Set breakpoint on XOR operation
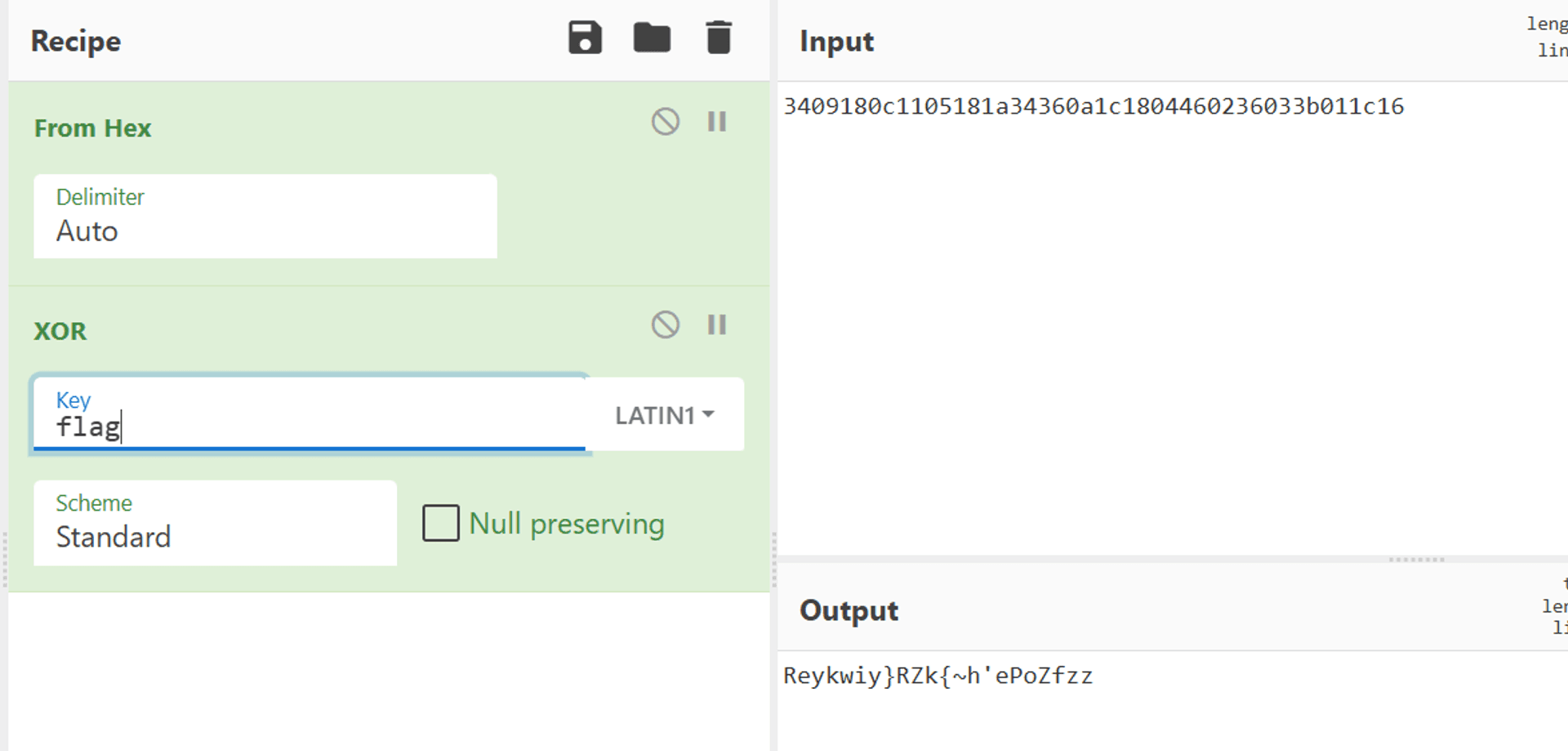The width and height of the screenshot is (1568, 751). pyautogui.click(x=717, y=325)
